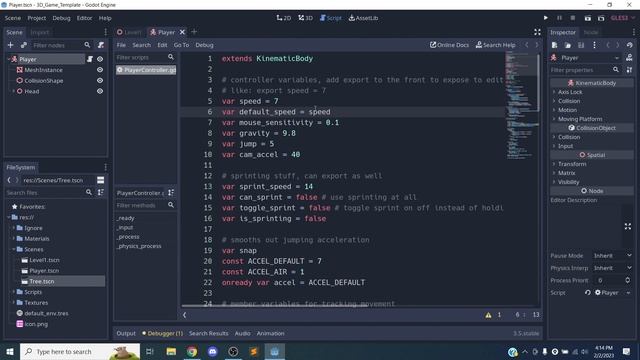Click the Filter nodes search field

pyautogui.click(x=62, y=45)
